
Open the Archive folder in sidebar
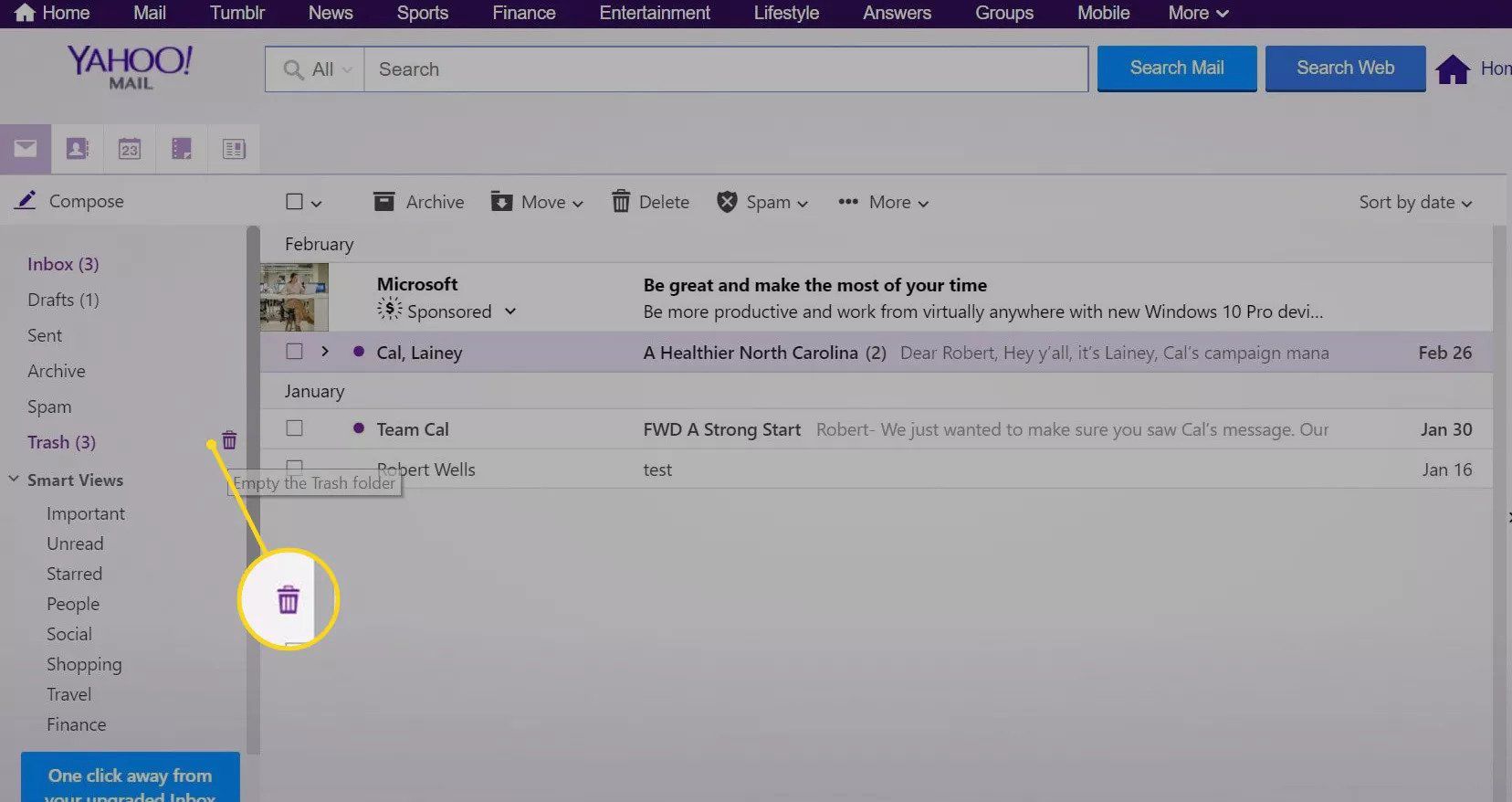(57, 371)
